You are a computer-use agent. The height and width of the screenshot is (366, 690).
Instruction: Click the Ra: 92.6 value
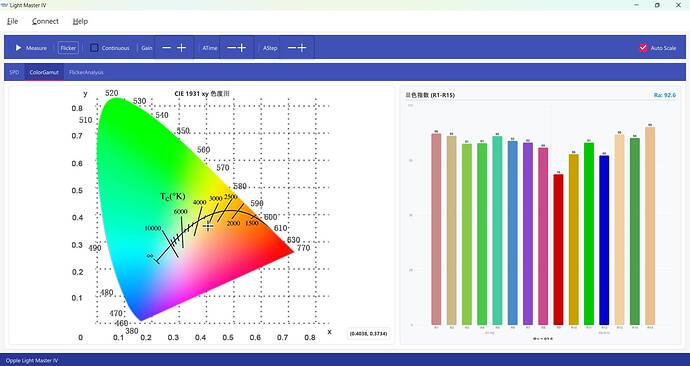pos(664,95)
